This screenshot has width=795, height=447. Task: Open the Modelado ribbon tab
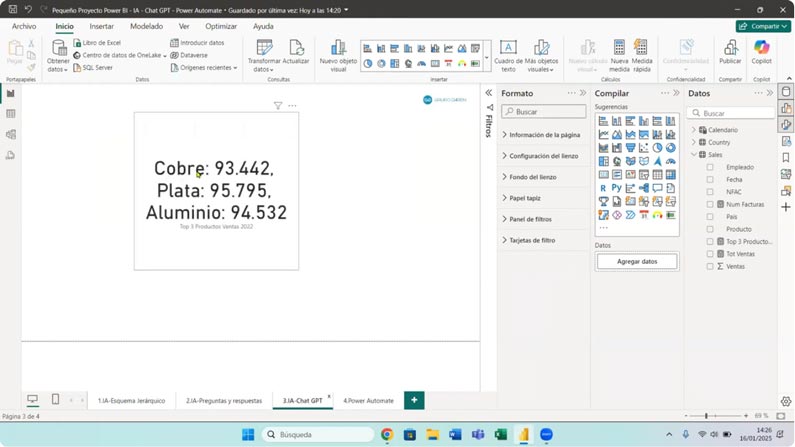coord(146,26)
